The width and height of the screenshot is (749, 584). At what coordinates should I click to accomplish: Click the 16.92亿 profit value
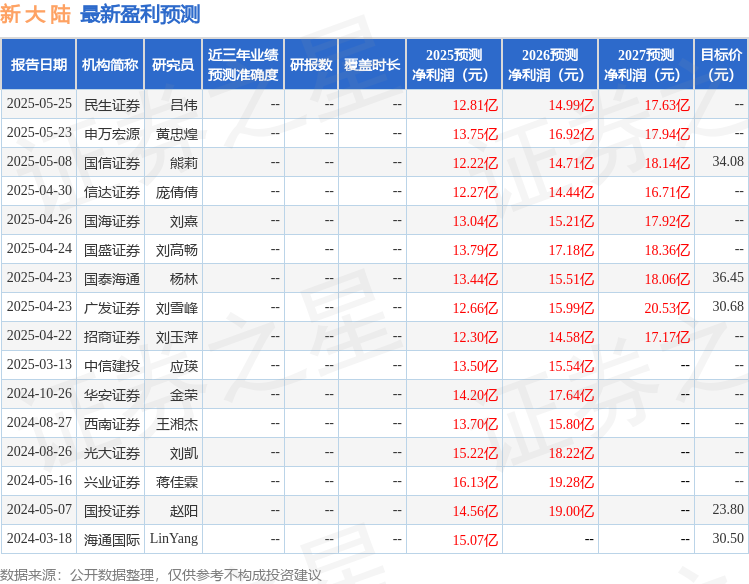tap(571, 134)
